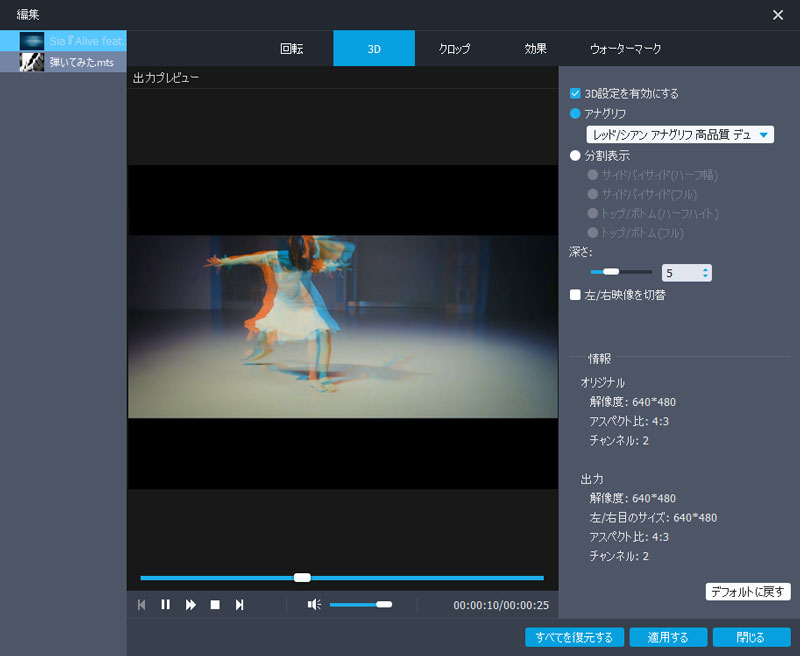Click the デフォルトに戻す button
Viewport: 800px width, 656px height.
coord(748,591)
